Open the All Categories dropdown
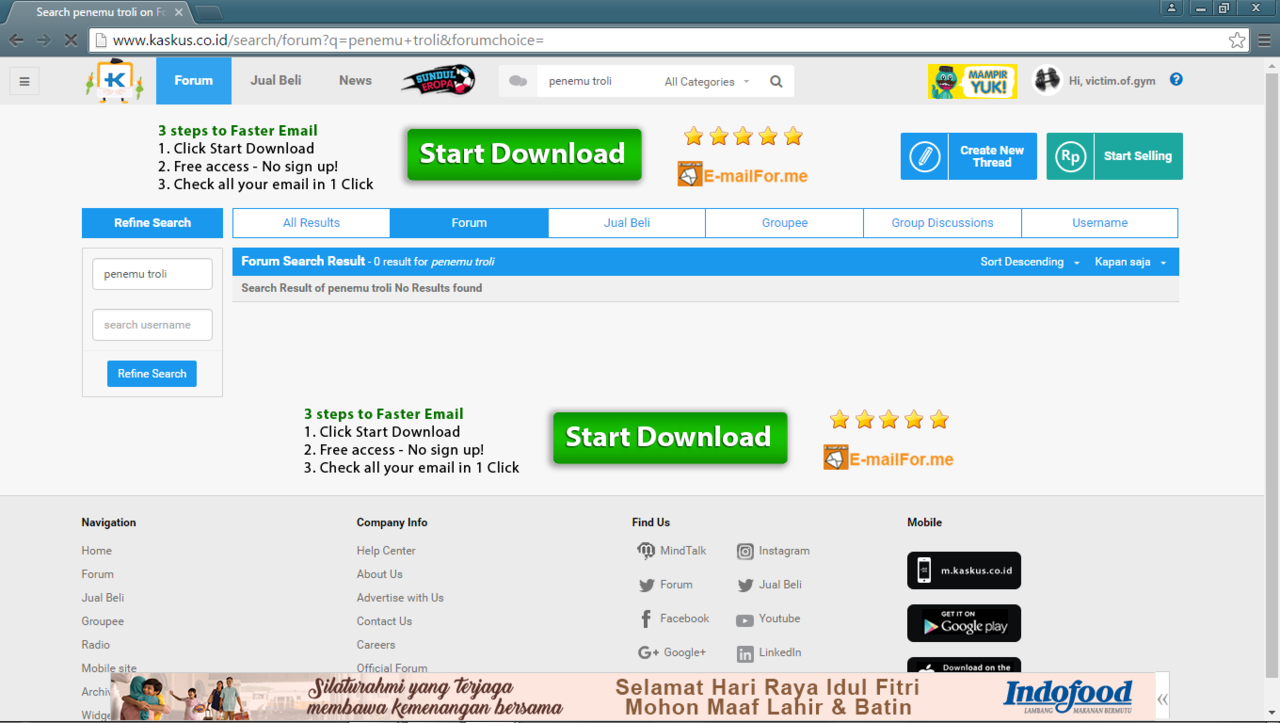This screenshot has width=1280, height=723. pyautogui.click(x=706, y=82)
